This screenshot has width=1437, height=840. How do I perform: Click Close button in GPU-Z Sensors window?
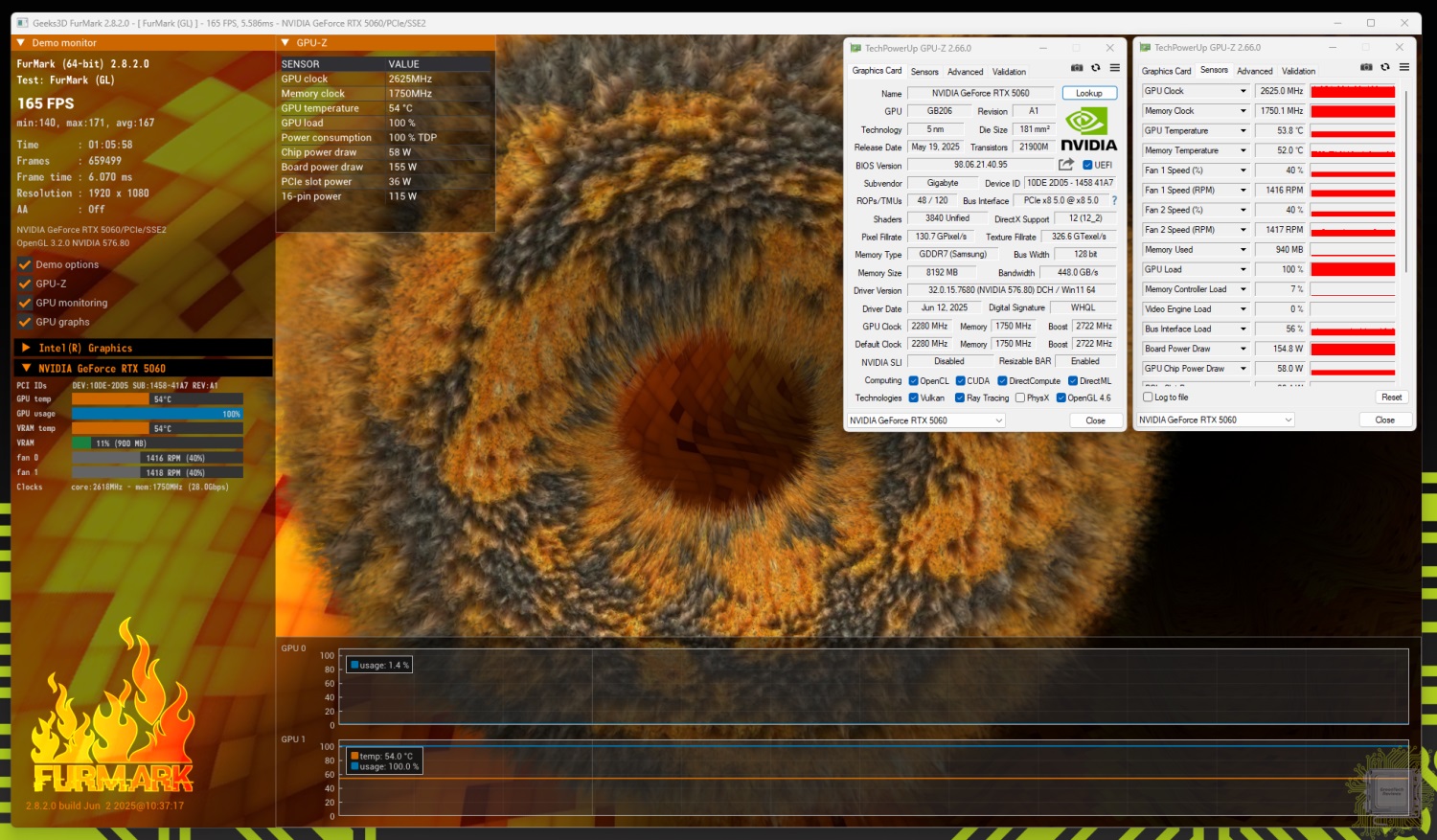1384,420
